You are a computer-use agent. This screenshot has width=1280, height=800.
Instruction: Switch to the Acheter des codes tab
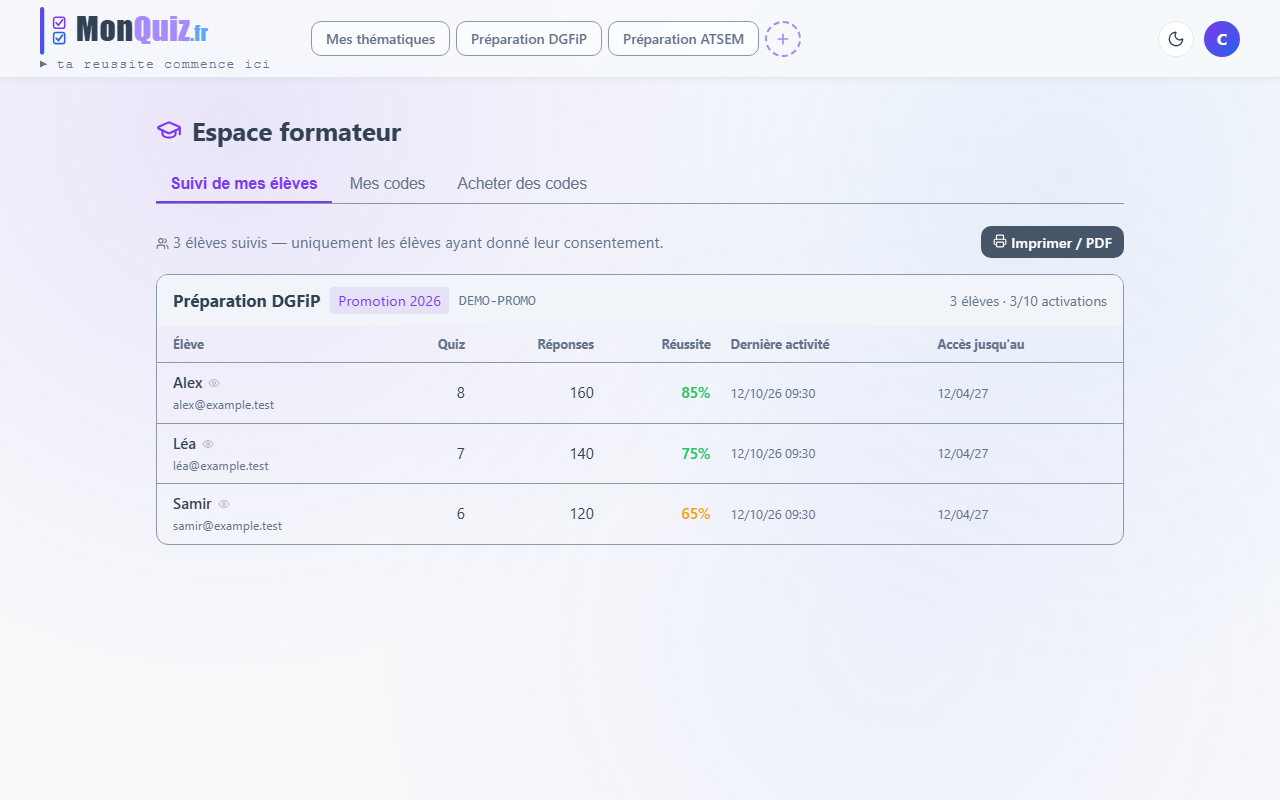pos(522,184)
